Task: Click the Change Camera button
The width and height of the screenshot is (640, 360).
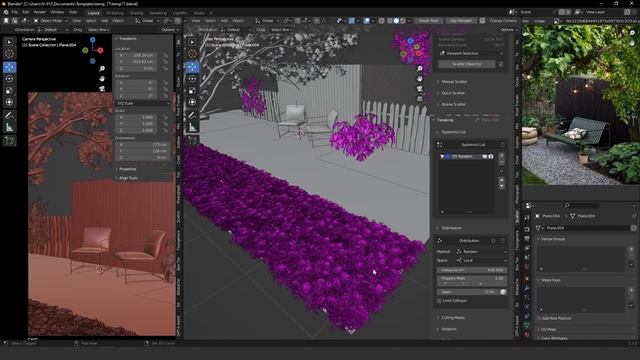Action: point(503,20)
